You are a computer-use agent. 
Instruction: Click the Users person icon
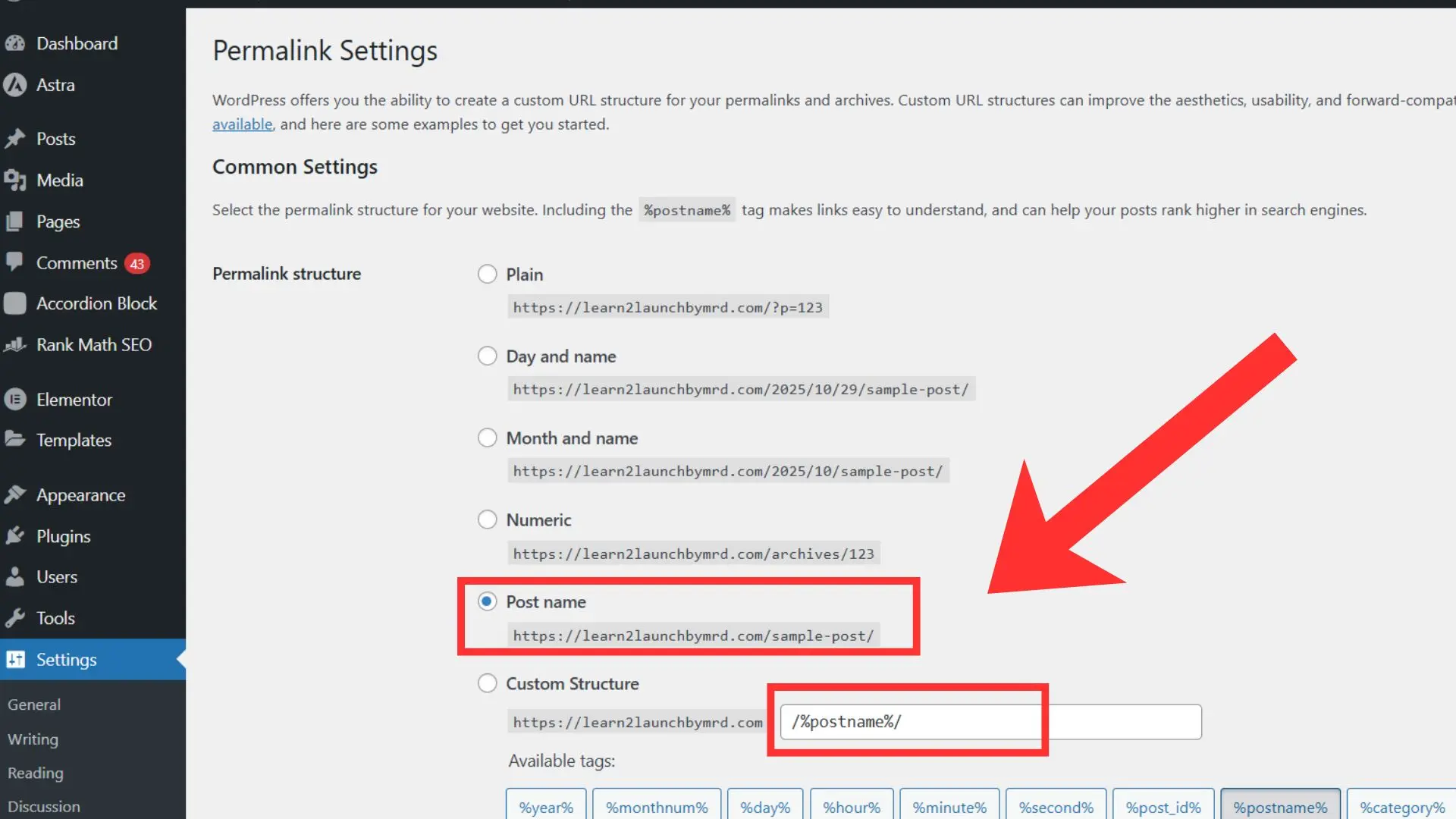[15, 576]
